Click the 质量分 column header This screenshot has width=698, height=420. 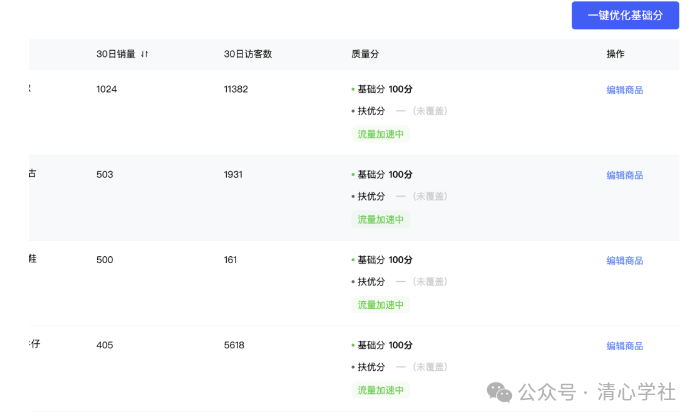click(365, 54)
